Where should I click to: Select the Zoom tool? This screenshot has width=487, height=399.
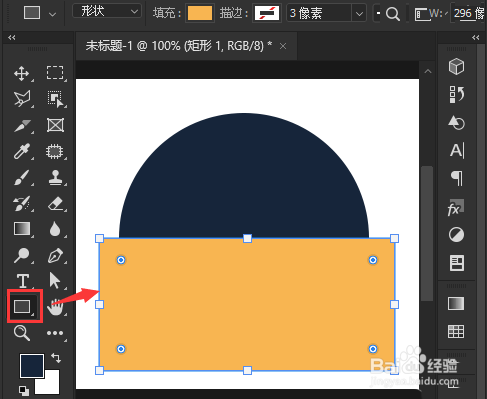(22, 333)
